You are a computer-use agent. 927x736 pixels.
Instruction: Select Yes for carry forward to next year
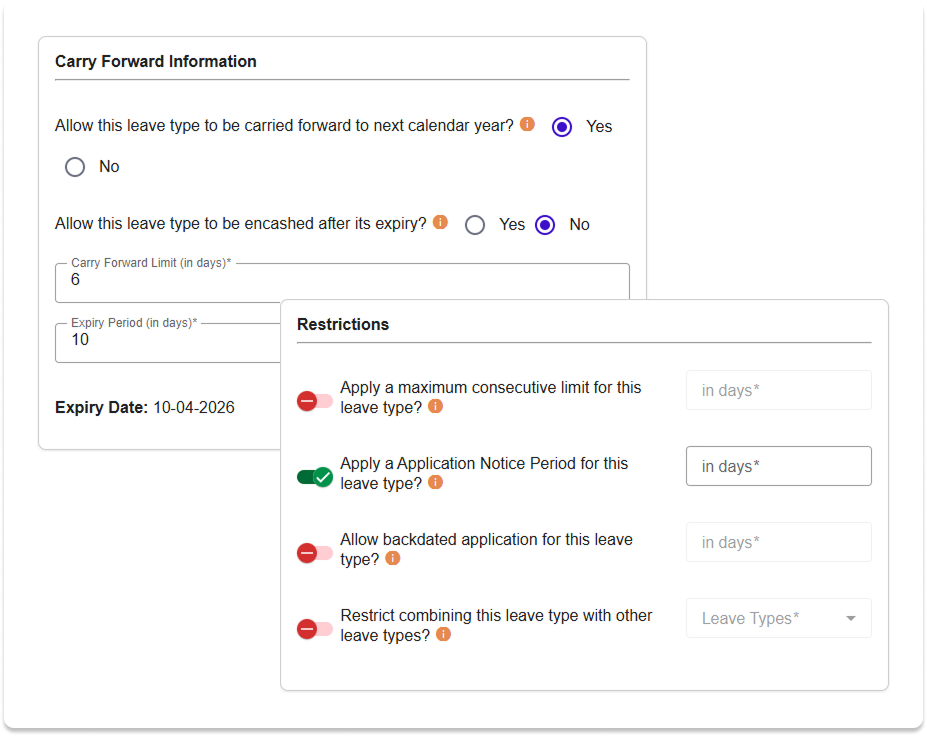coord(562,127)
